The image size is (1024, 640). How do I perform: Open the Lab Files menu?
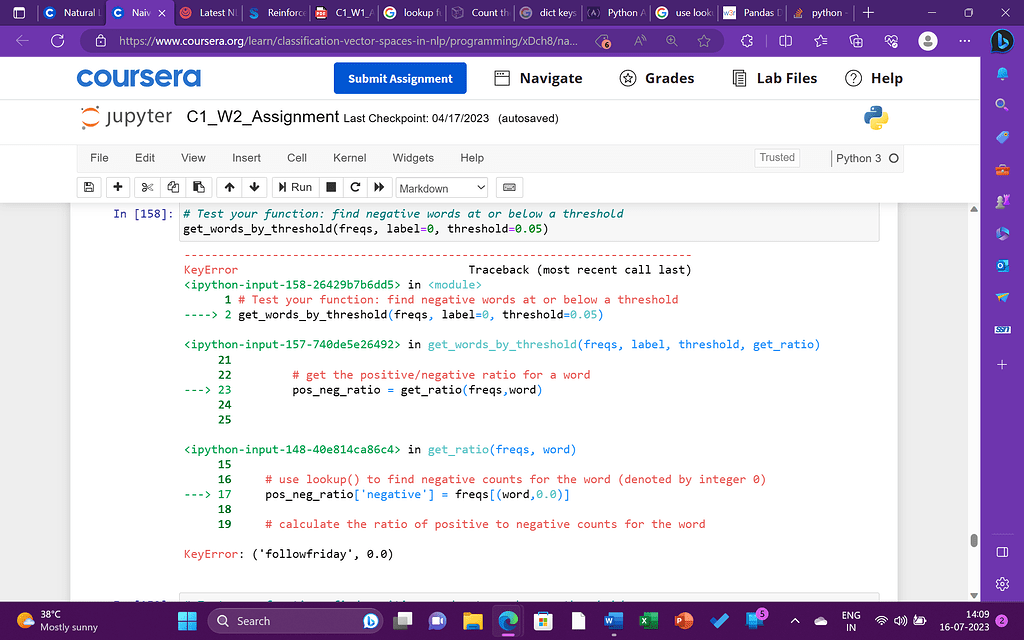(x=775, y=78)
